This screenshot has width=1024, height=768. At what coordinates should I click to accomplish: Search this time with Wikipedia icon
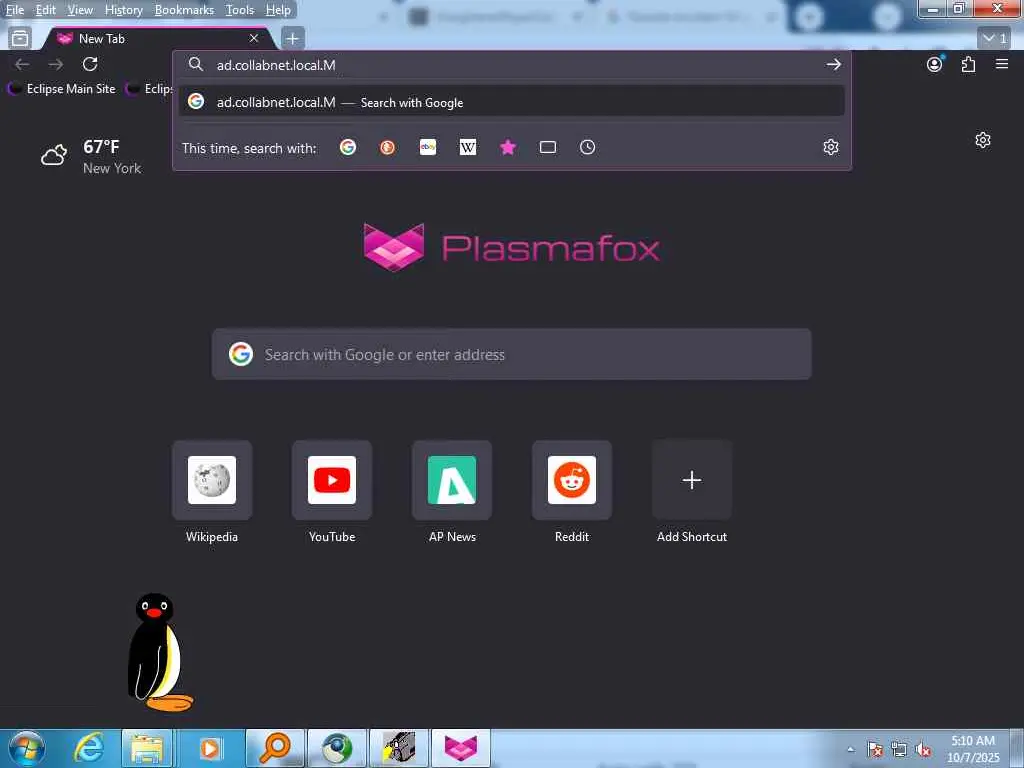[x=468, y=148]
